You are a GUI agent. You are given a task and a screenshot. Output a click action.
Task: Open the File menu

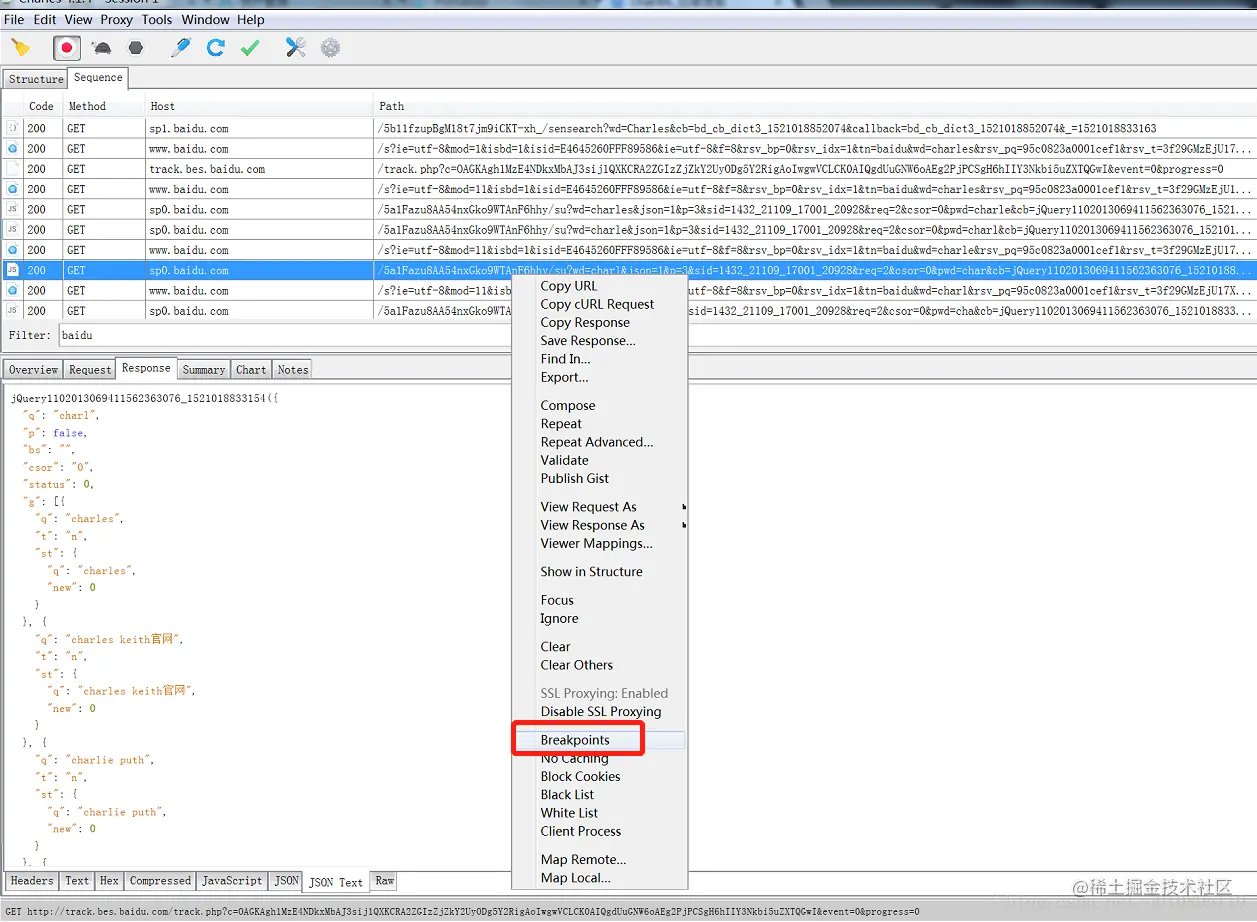[14, 19]
